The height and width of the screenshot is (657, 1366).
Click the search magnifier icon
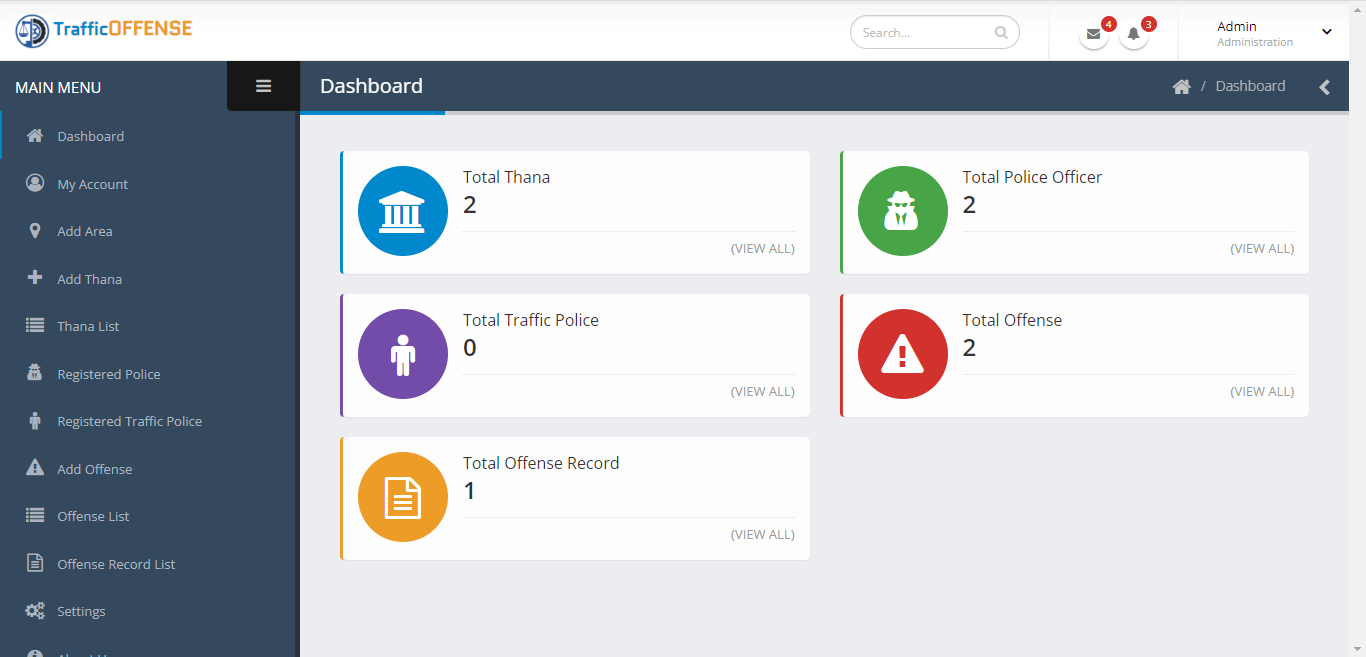point(1001,33)
